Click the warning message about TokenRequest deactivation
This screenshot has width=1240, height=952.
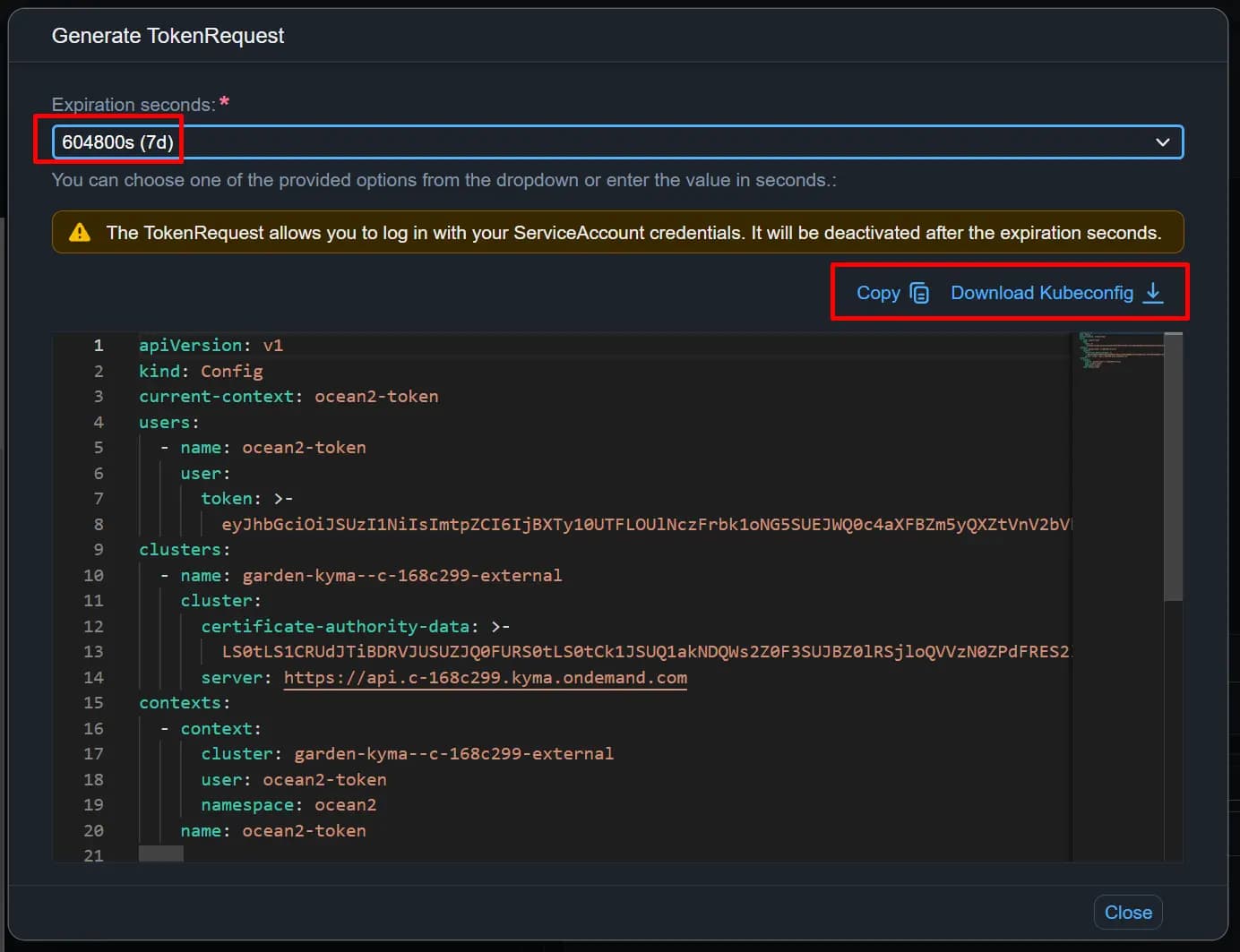[633, 233]
